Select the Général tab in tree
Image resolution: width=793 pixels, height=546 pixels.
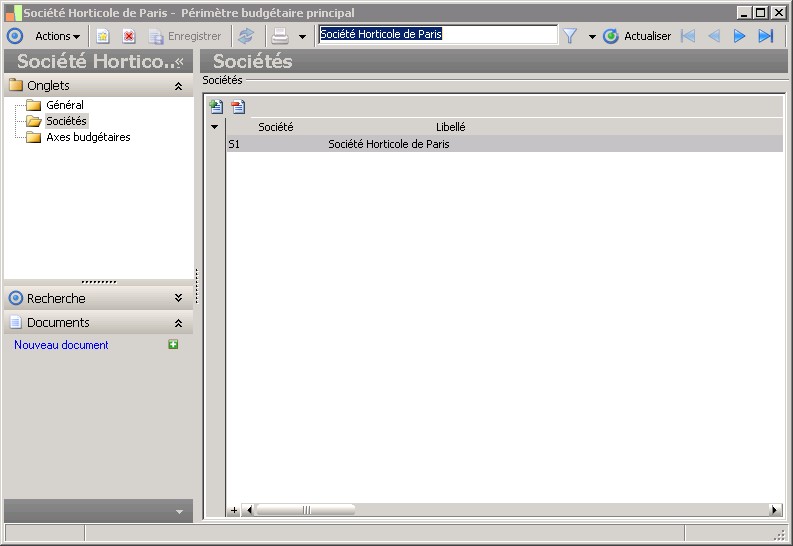[x=65, y=105]
